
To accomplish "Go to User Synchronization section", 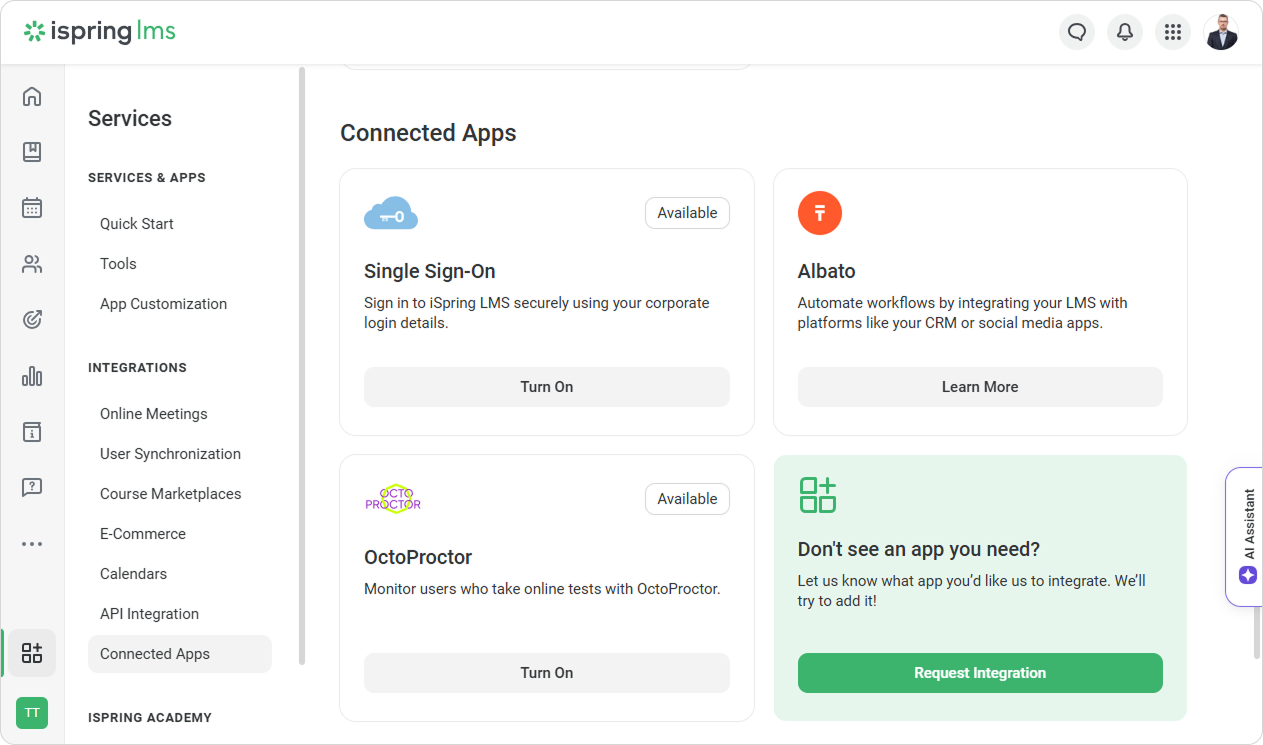I will coord(170,454).
